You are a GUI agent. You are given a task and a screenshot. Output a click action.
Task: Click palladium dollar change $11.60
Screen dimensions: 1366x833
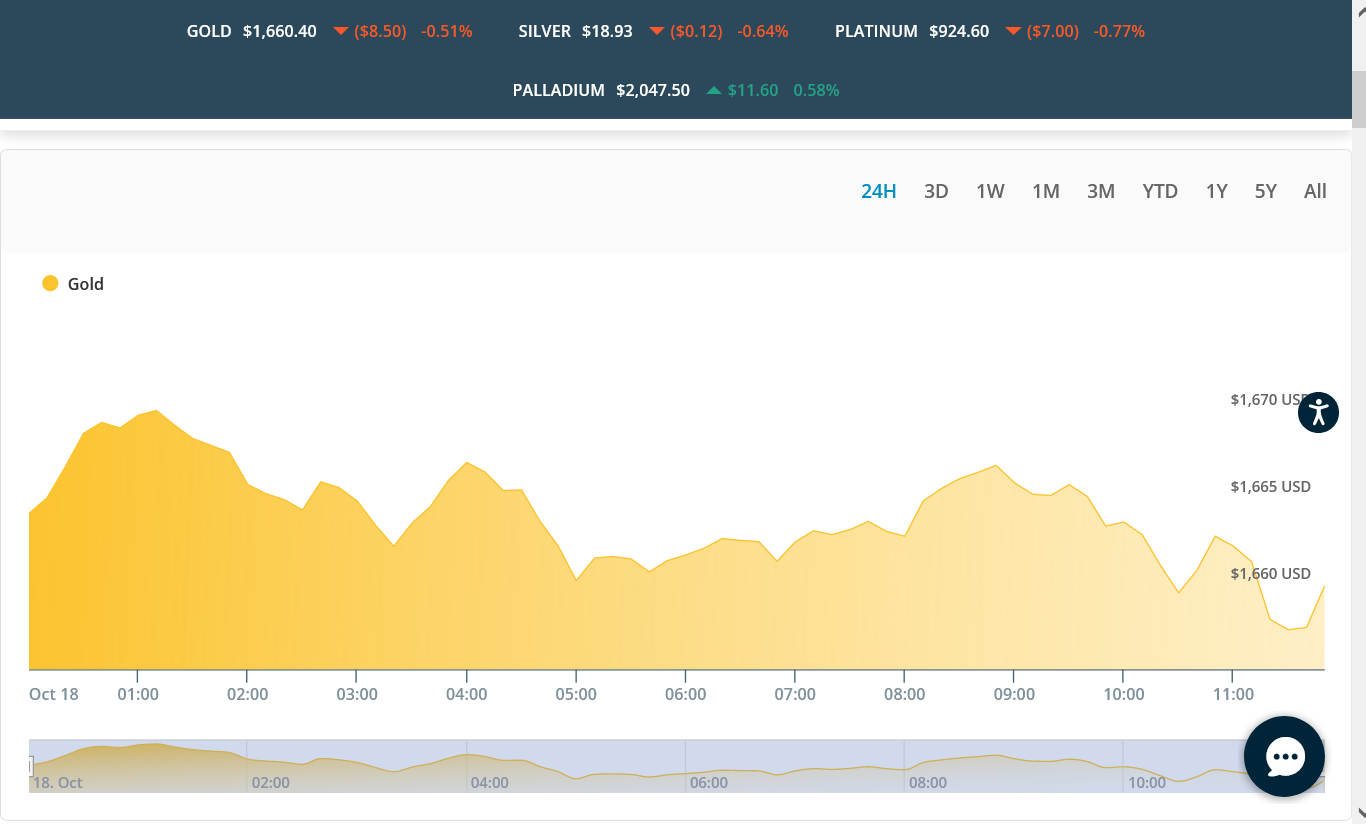753,90
